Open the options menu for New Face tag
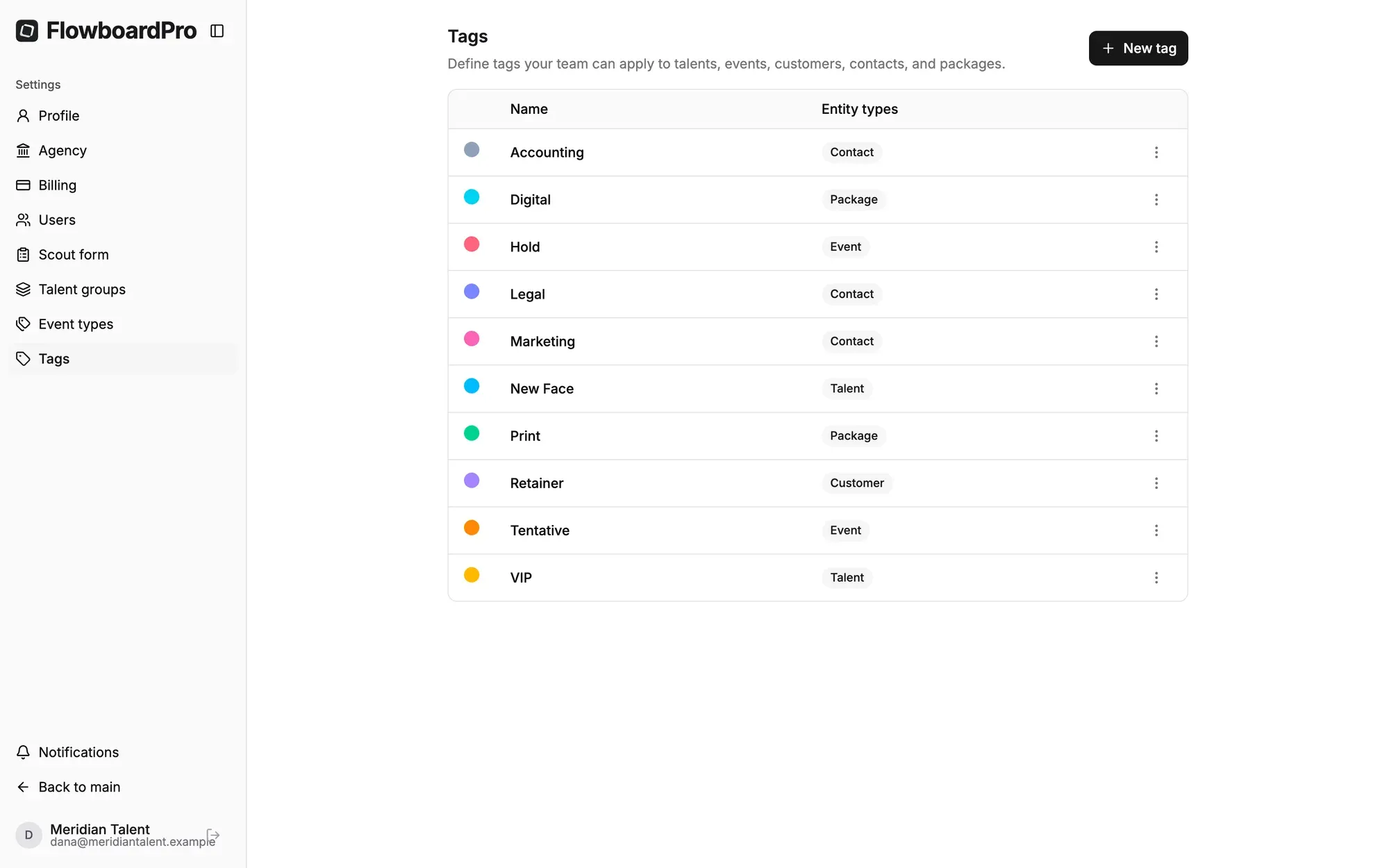The height and width of the screenshot is (868, 1389). [1156, 388]
